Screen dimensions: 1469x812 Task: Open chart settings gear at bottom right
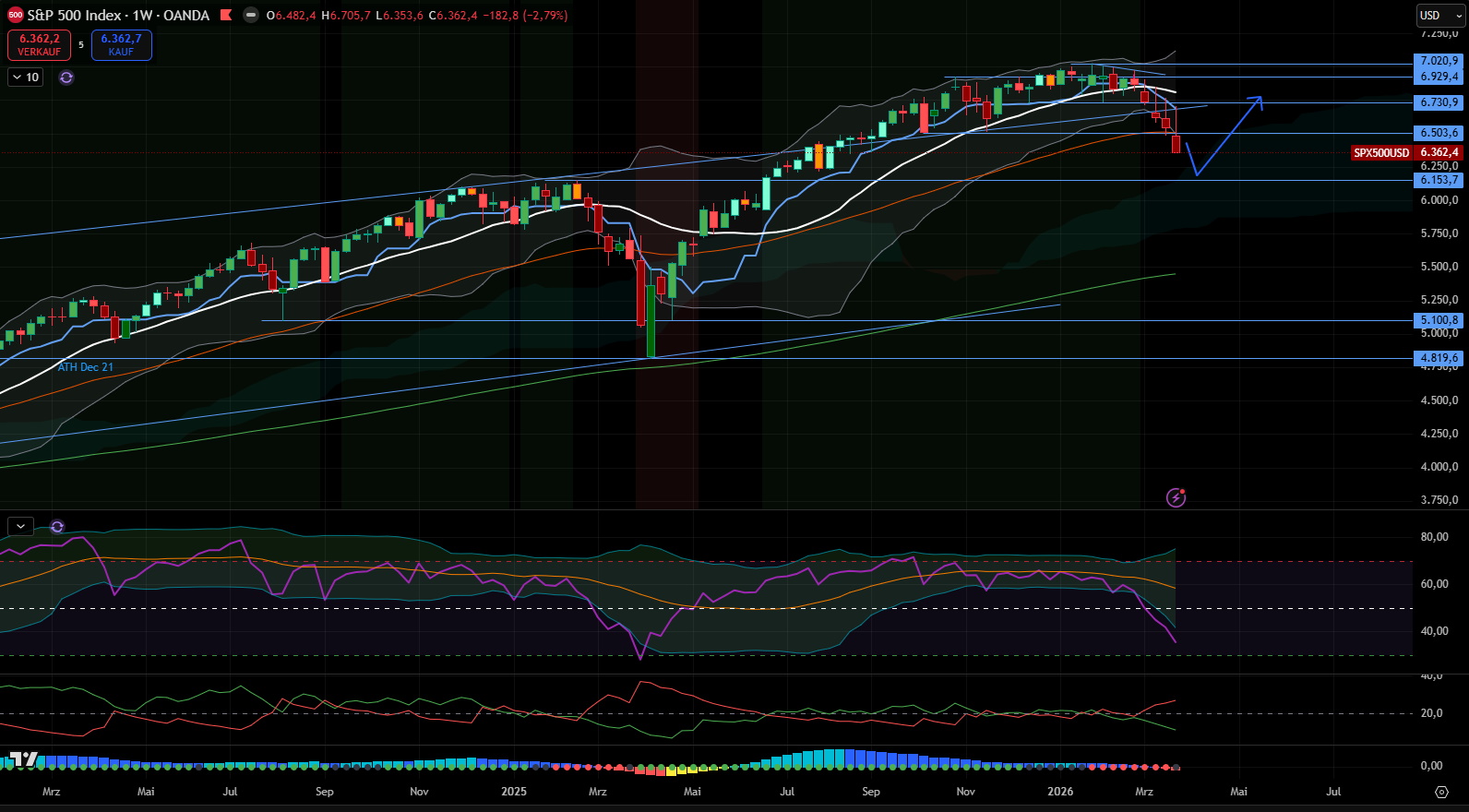pos(1441,792)
